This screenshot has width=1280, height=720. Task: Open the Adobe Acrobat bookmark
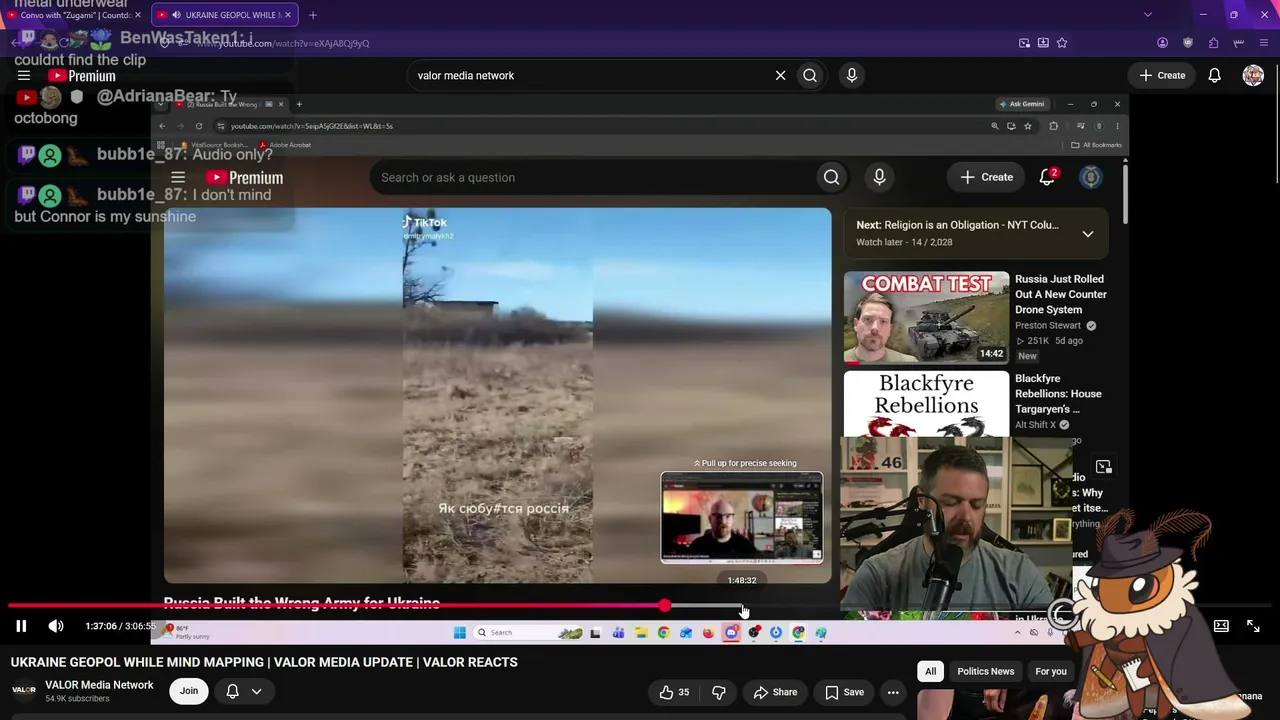pyautogui.click(x=286, y=145)
